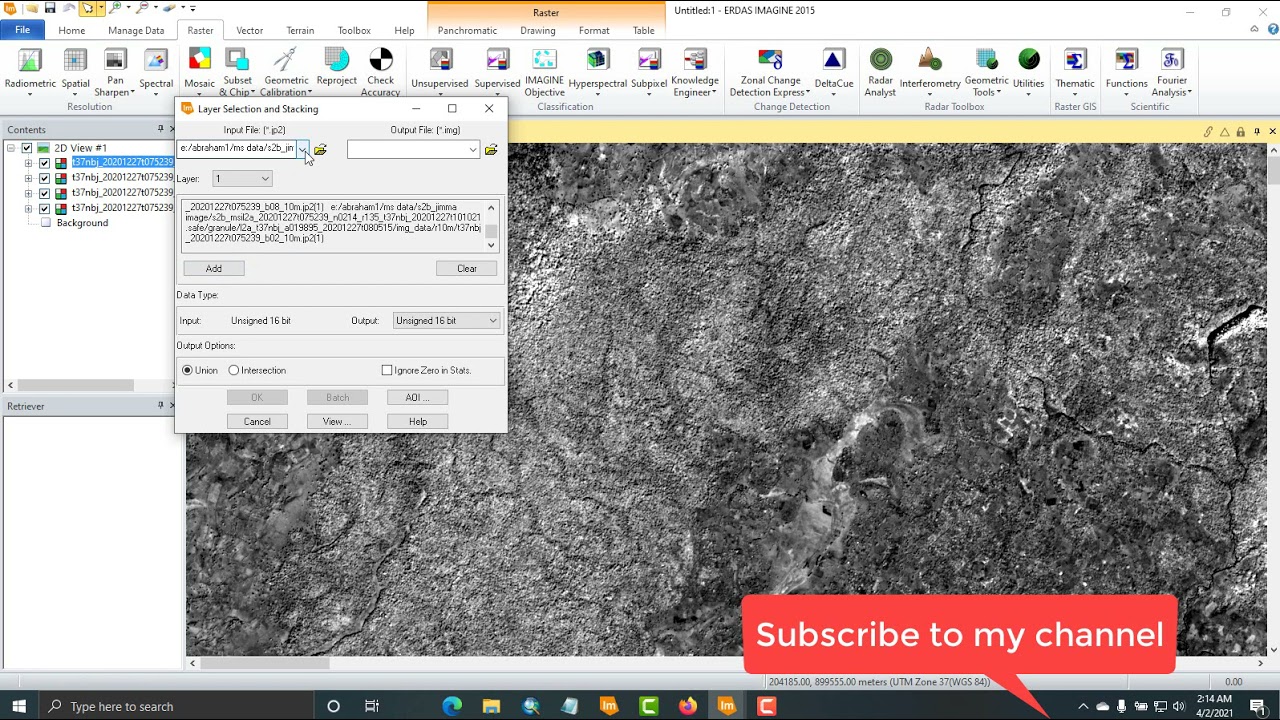Screen dimensions: 1280x720
Task: Open Radar Analyst
Action: point(880,72)
